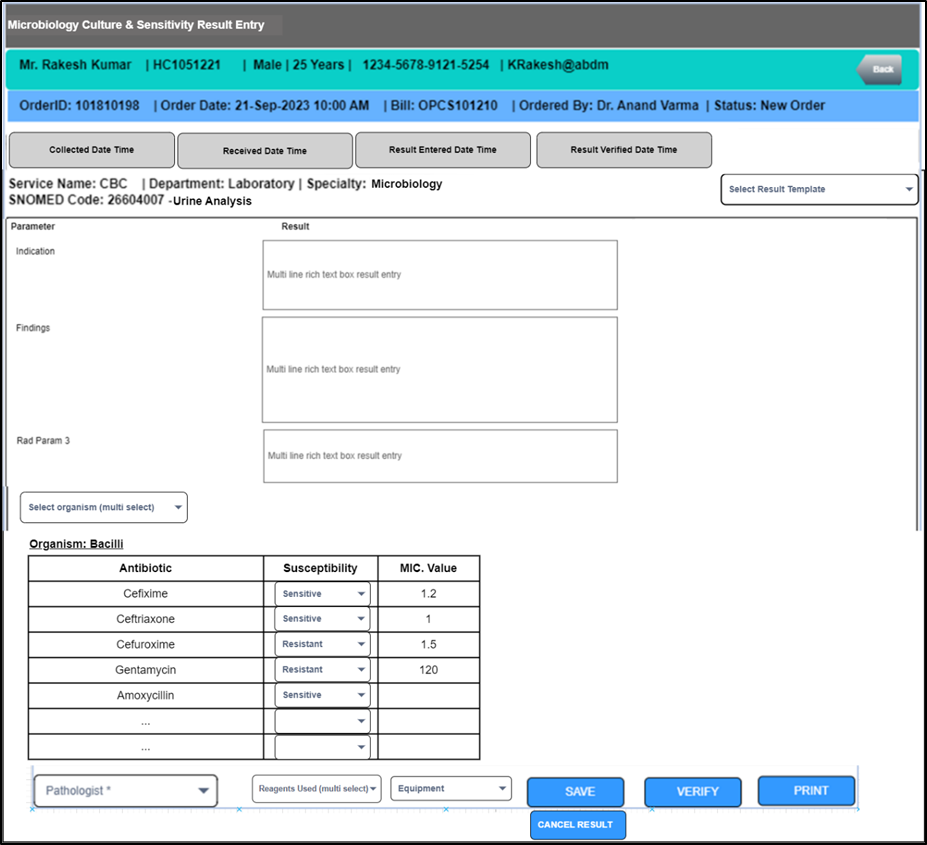Image resolution: width=927 pixels, height=845 pixels.
Task: Change Cefuroxime susceptibility dropdown
Action: (322, 644)
